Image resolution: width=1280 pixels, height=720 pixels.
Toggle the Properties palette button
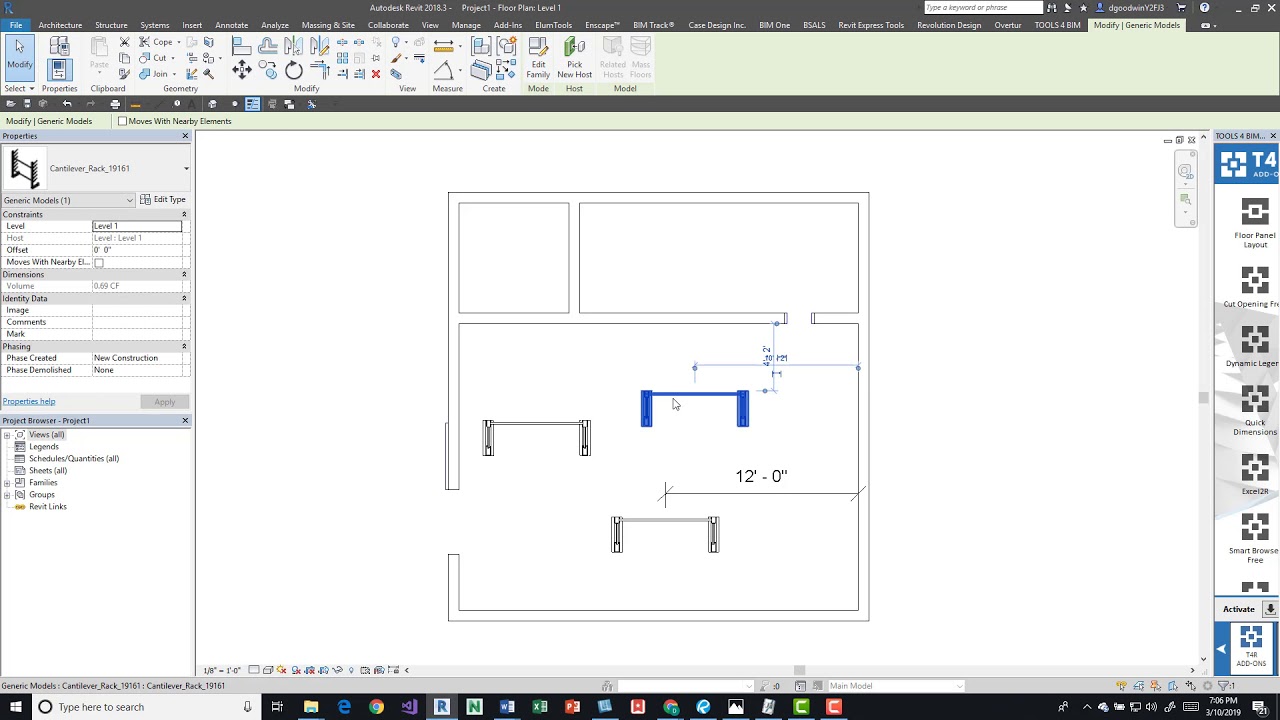tap(59, 69)
